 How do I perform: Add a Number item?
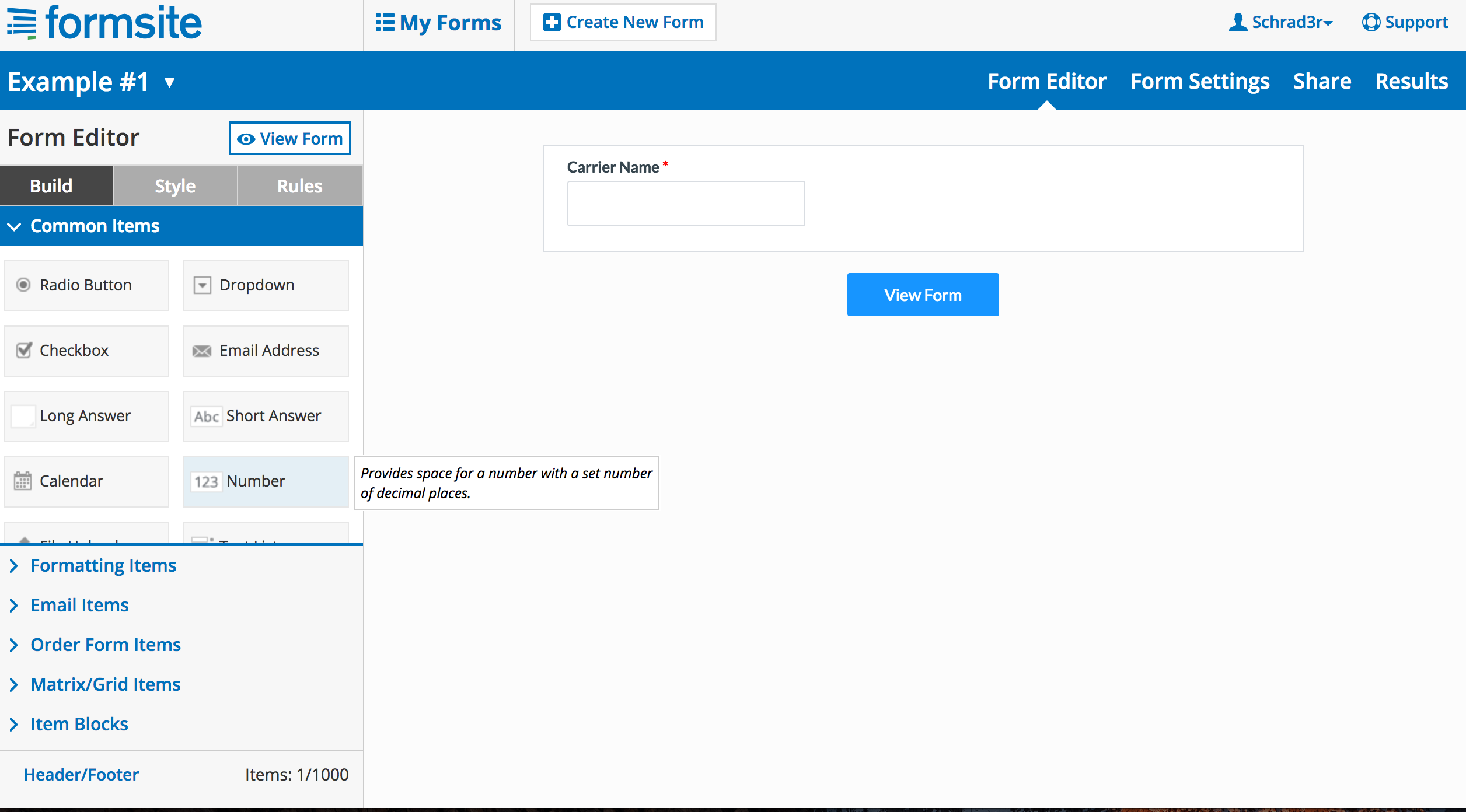click(x=266, y=481)
